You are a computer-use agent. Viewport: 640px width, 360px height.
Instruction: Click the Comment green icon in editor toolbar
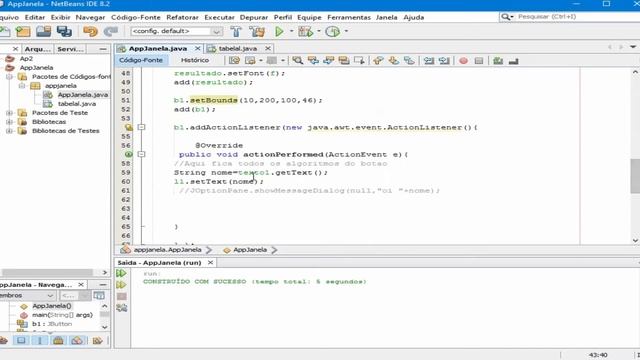click(498, 60)
